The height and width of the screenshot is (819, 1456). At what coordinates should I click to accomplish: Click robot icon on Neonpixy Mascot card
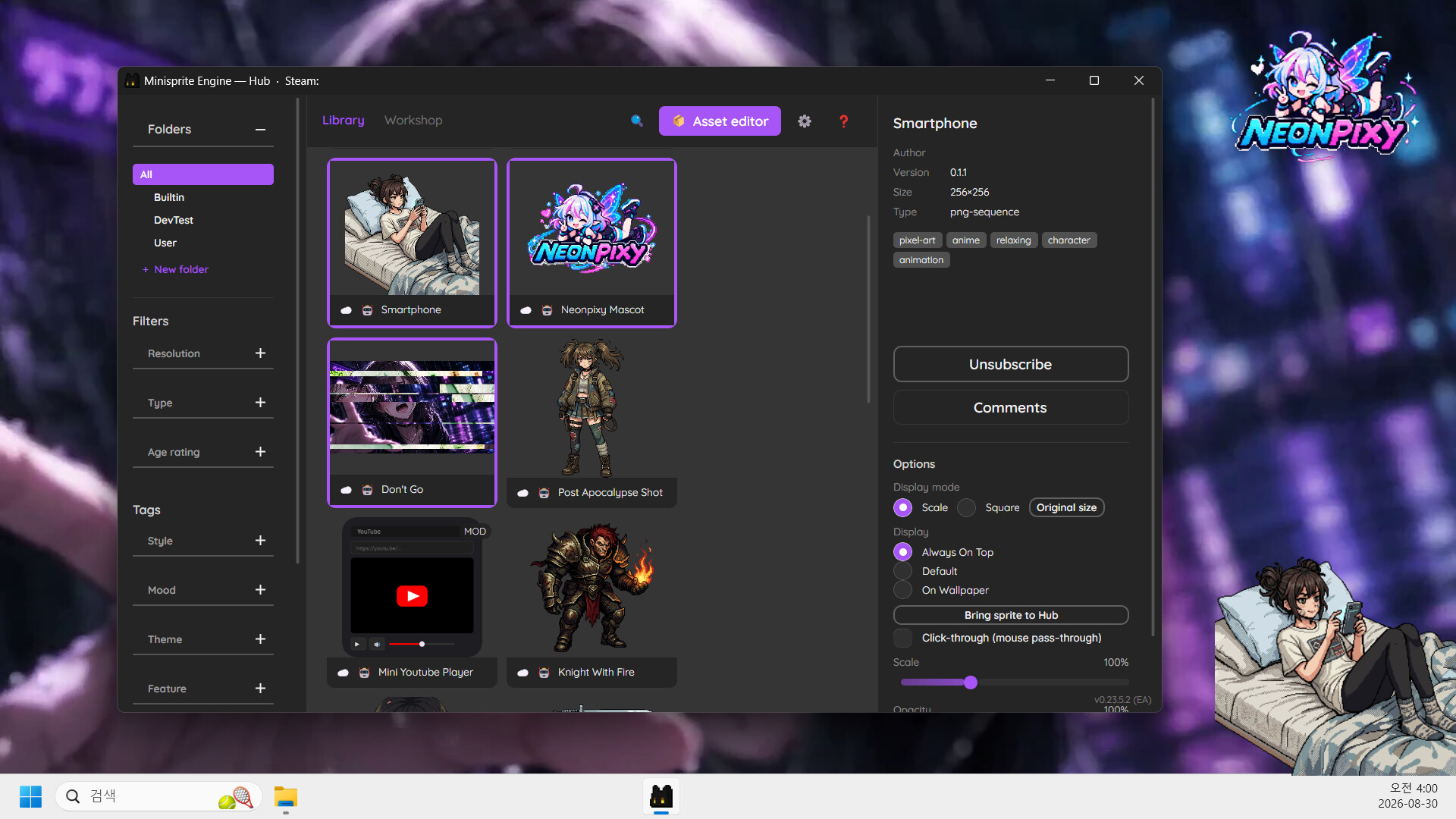click(547, 310)
